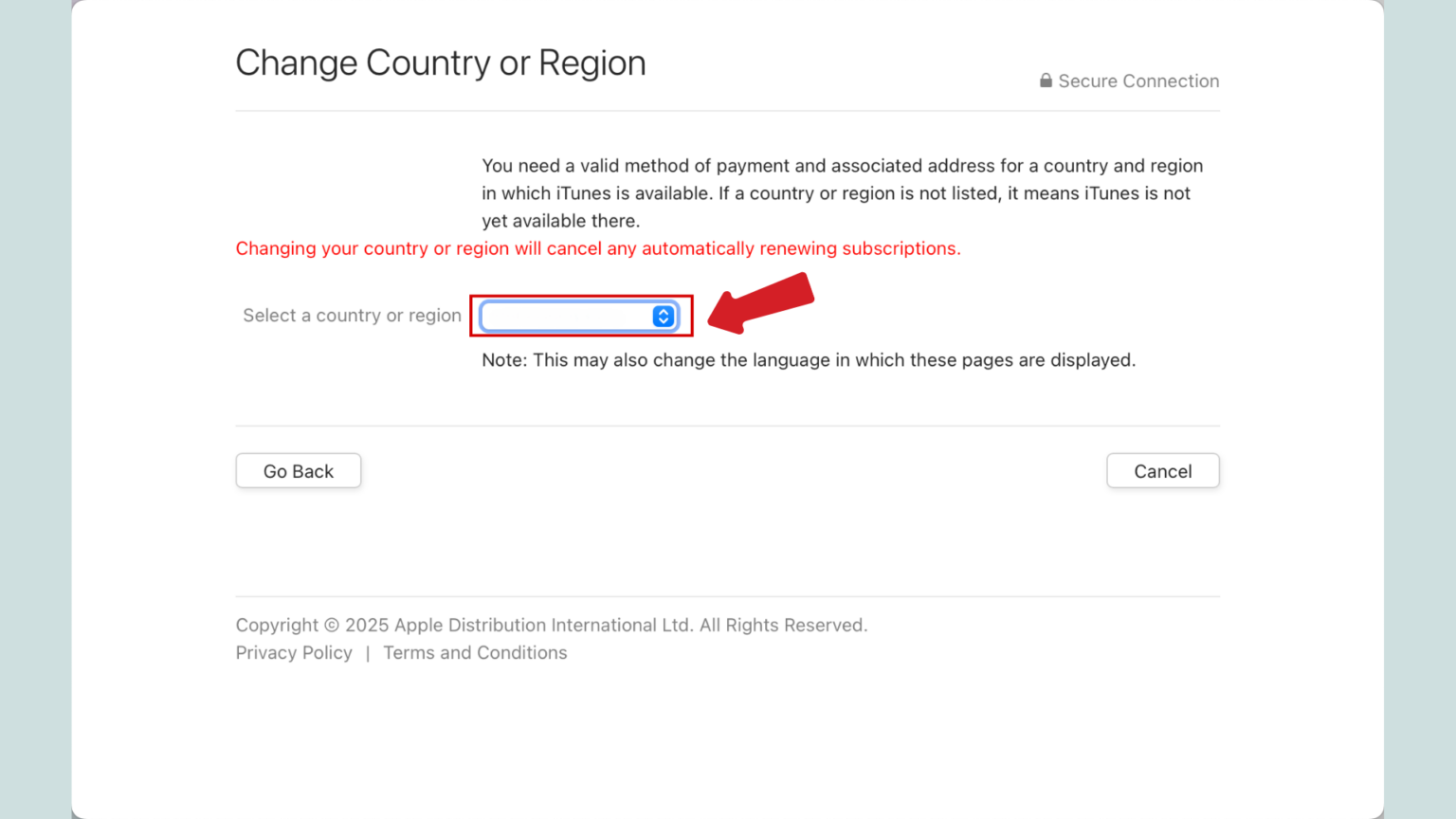Click the red subscription cancellation warning text
Screen dimensions: 1456x819
point(597,248)
